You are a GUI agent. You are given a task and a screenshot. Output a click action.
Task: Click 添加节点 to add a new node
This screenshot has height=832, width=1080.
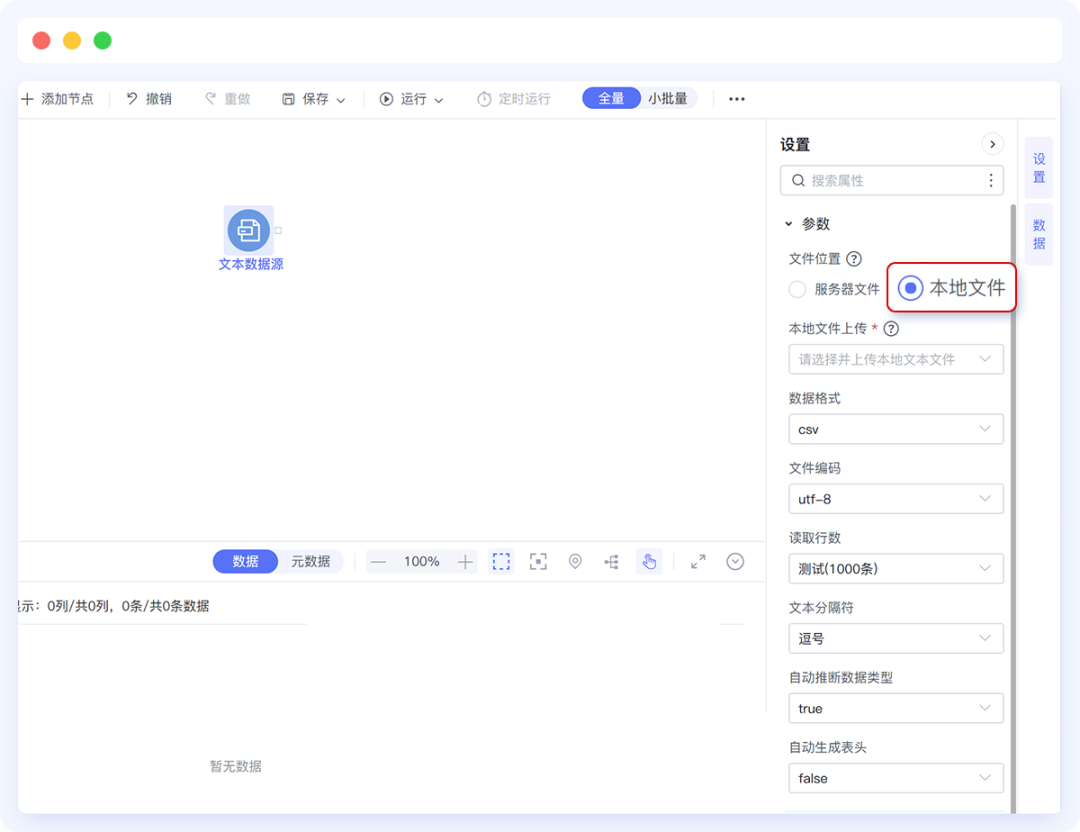point(57,98)
